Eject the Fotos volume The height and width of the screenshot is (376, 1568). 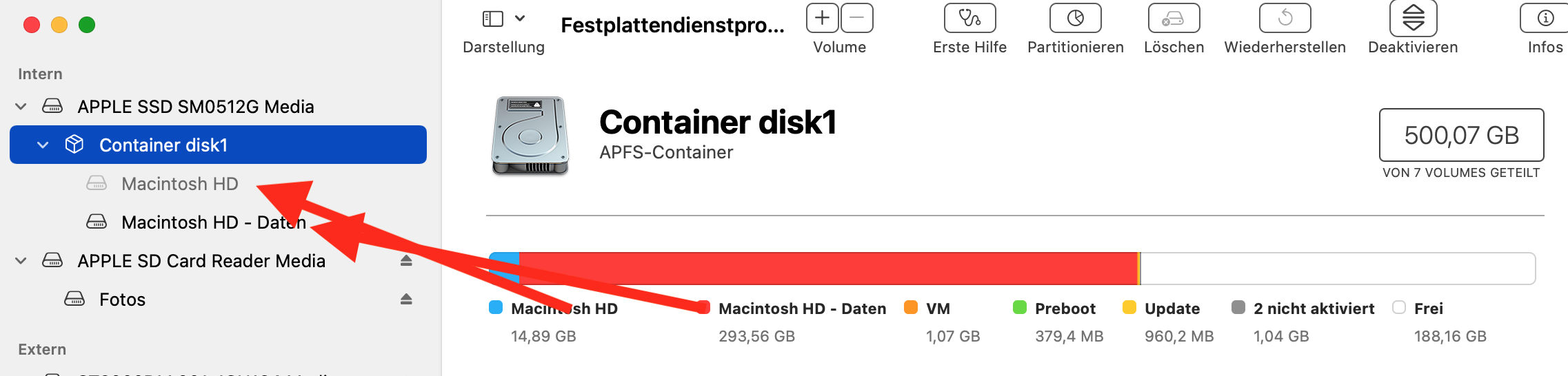tap(406, 299)
